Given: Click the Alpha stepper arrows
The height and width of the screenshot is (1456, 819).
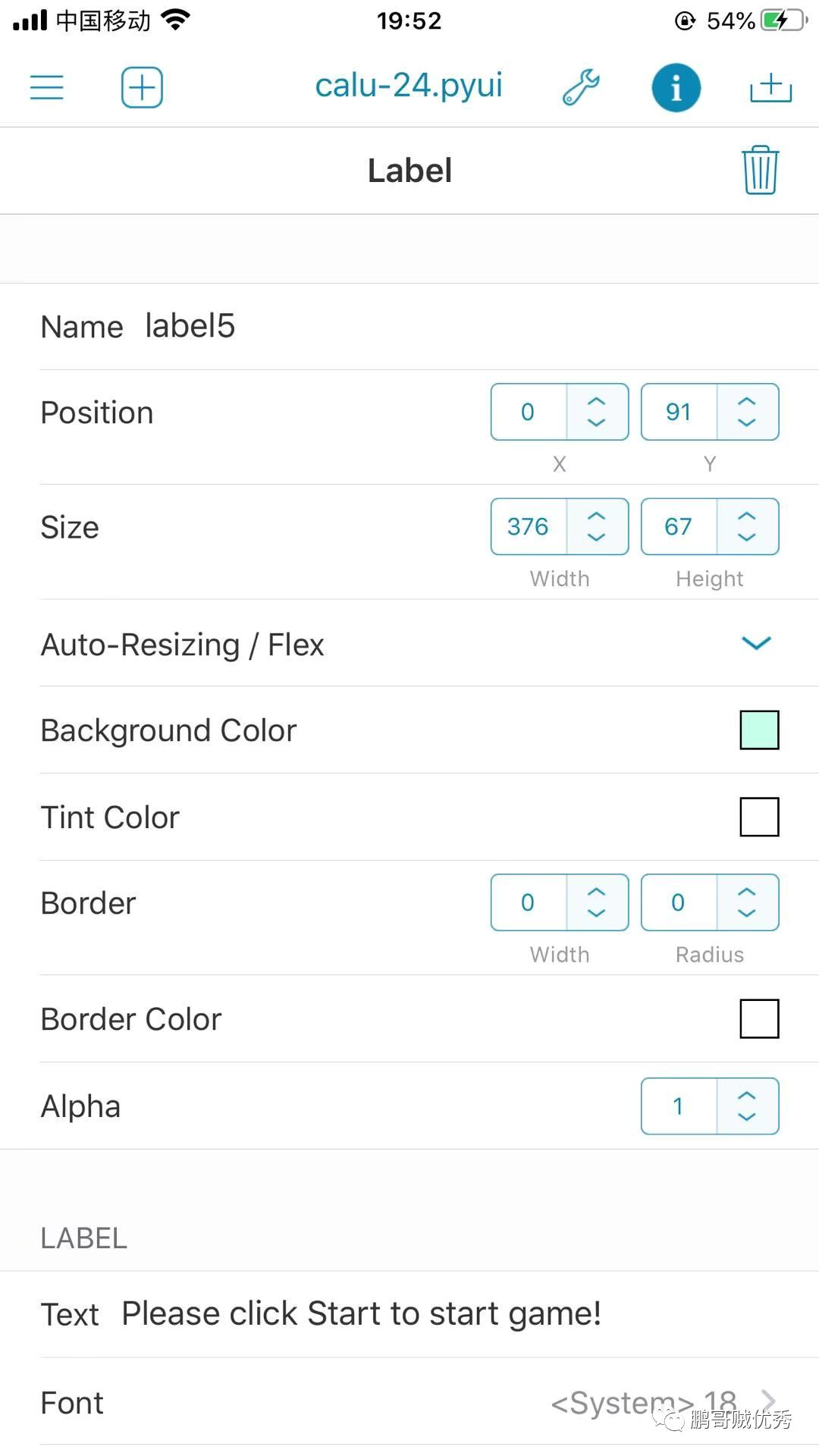Looking at the screenshot, I should coord(747,1106).
